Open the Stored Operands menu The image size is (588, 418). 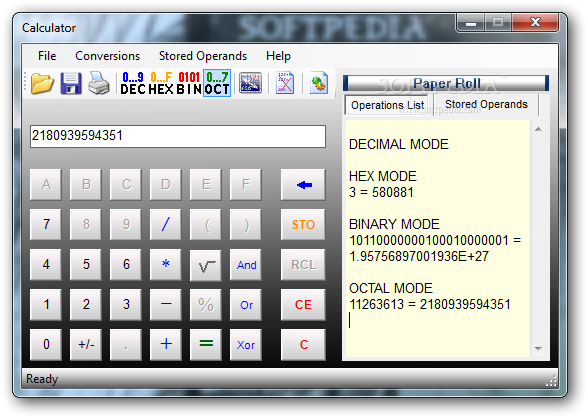tap(203, 56)
